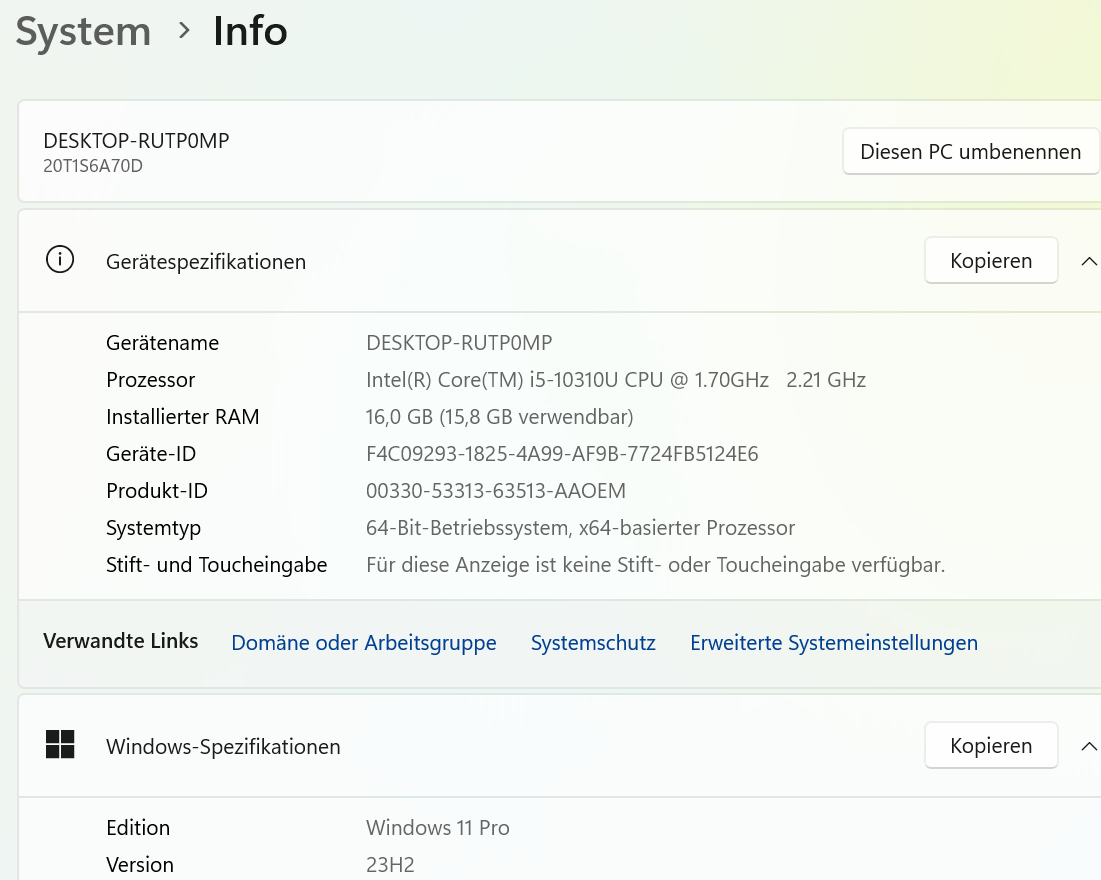Click the Geräte-ID label
This screenshot has height=880, width=1101.
pos(151,454)
